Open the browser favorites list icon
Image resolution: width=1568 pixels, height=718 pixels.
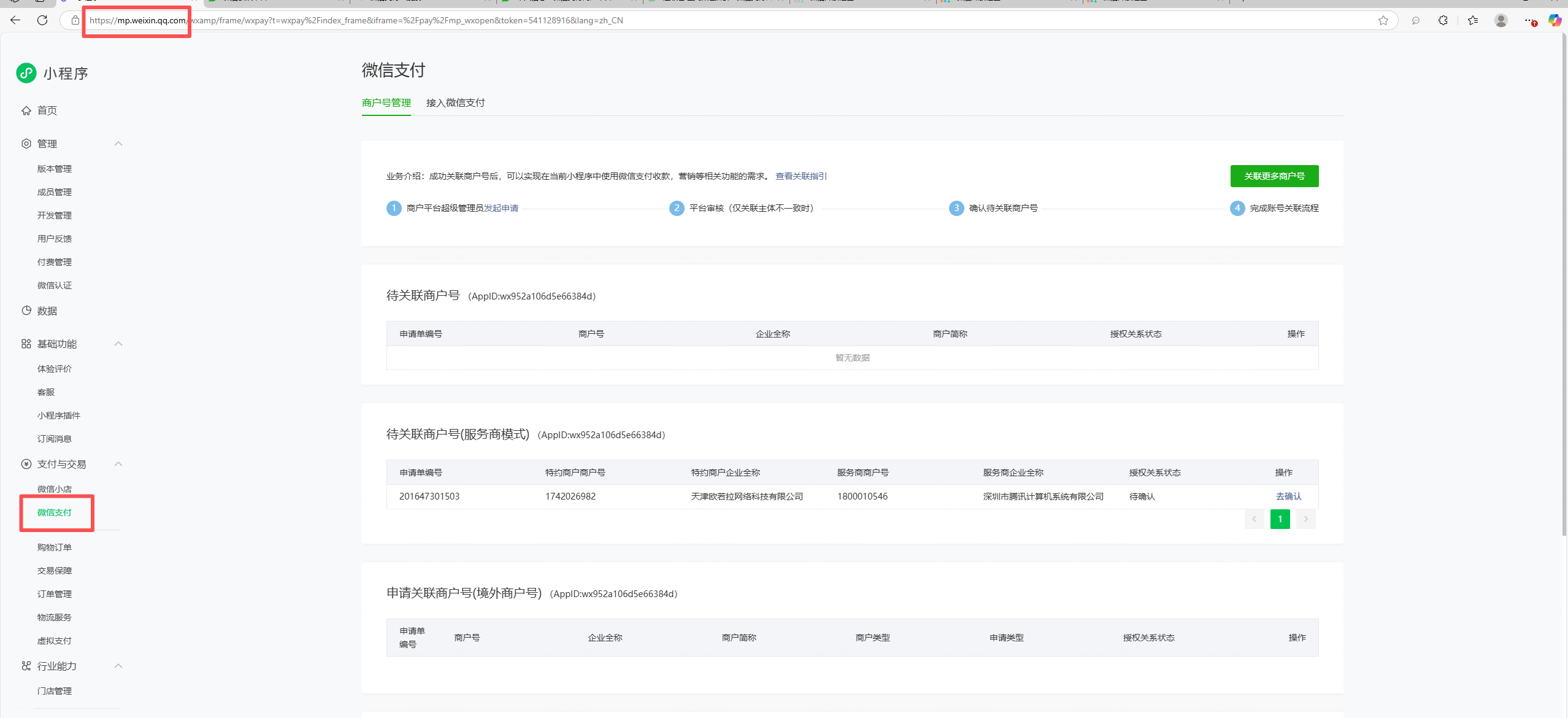(1473, 20)
